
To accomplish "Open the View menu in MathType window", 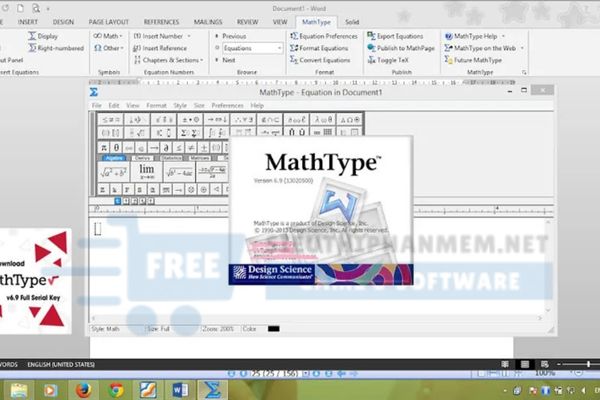I will coord(132,105).
